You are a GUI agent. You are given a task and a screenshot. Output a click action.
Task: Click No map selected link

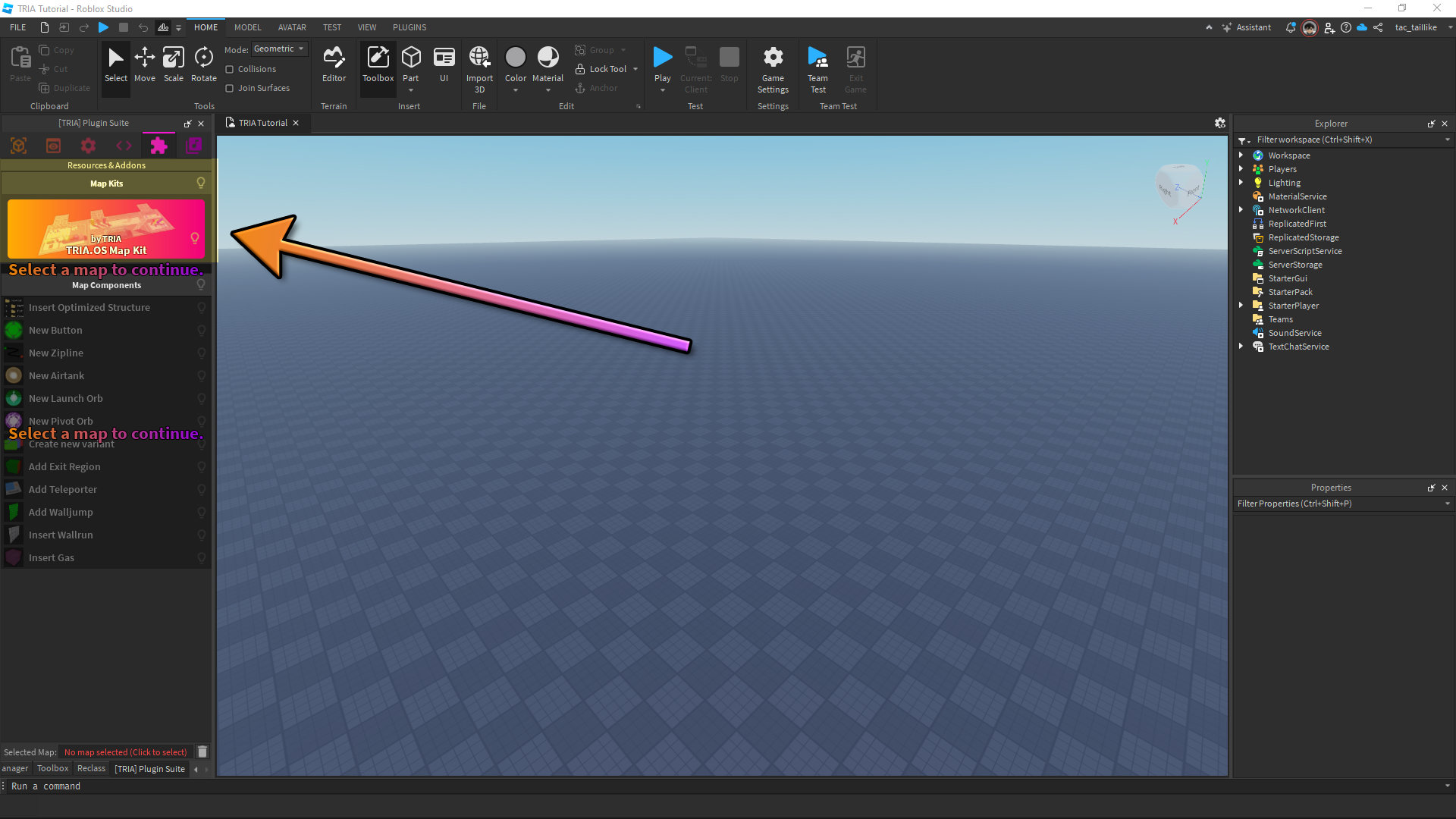125,752
